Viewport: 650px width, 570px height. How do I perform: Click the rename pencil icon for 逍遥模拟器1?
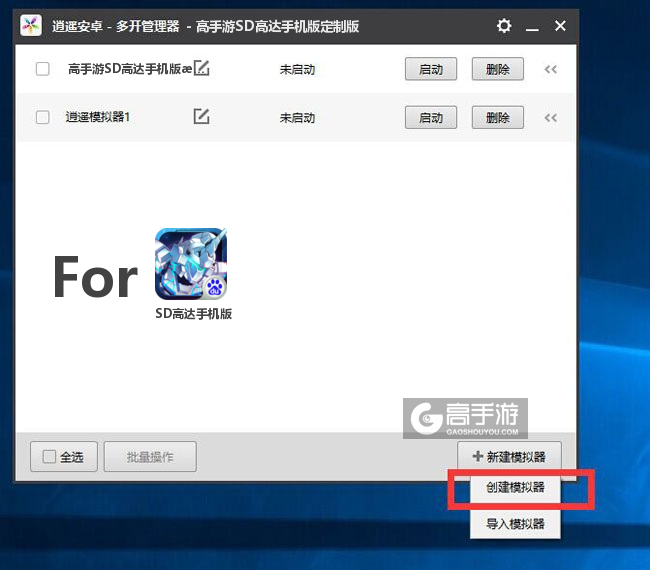click(x=201, y=117)
